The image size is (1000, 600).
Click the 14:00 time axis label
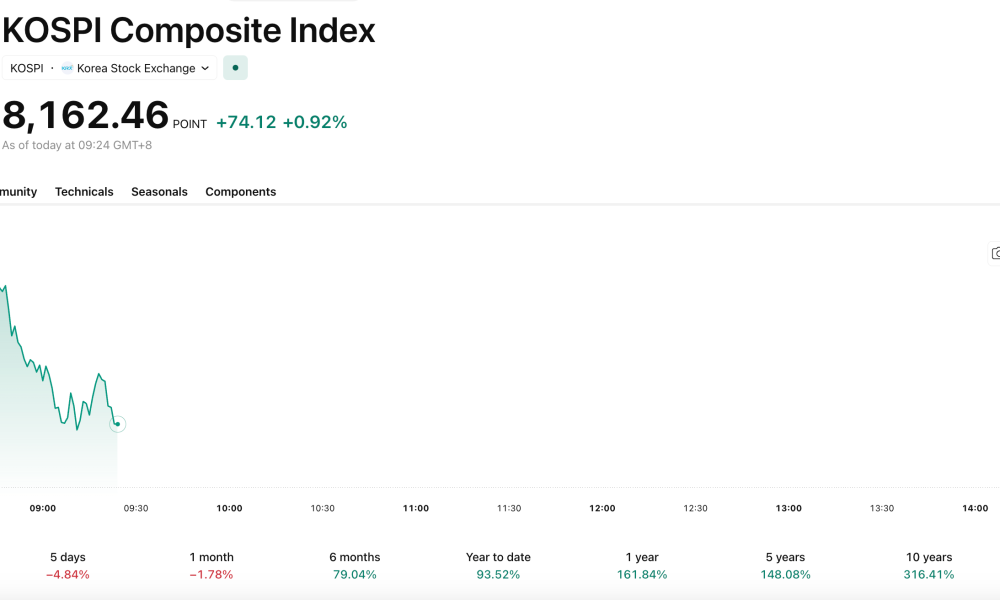tap(975, 508)
